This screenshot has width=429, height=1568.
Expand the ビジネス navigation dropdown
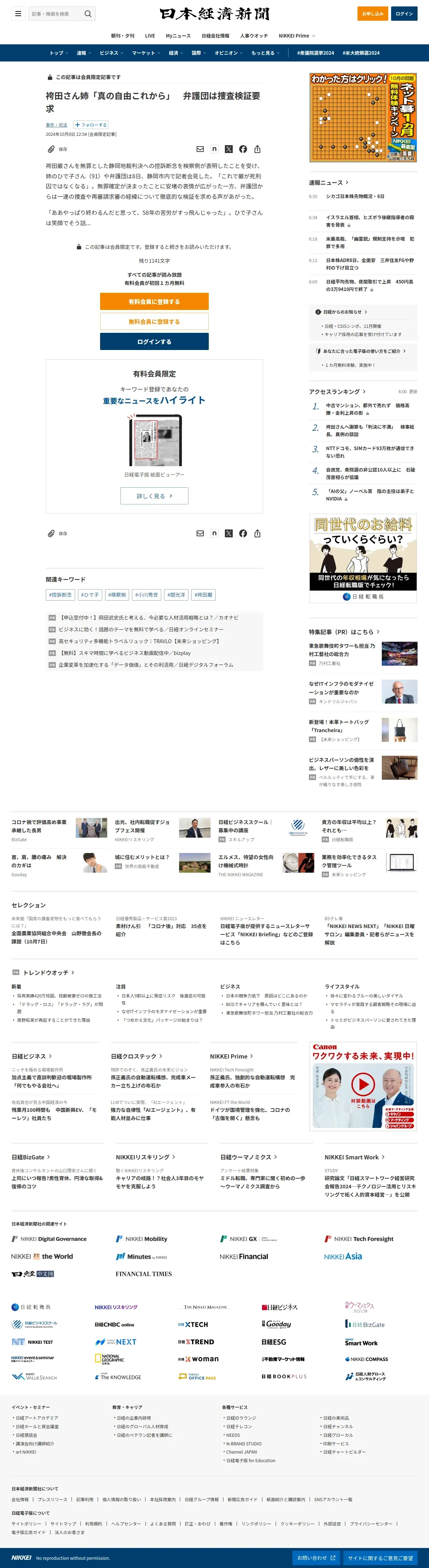point(111,53)
